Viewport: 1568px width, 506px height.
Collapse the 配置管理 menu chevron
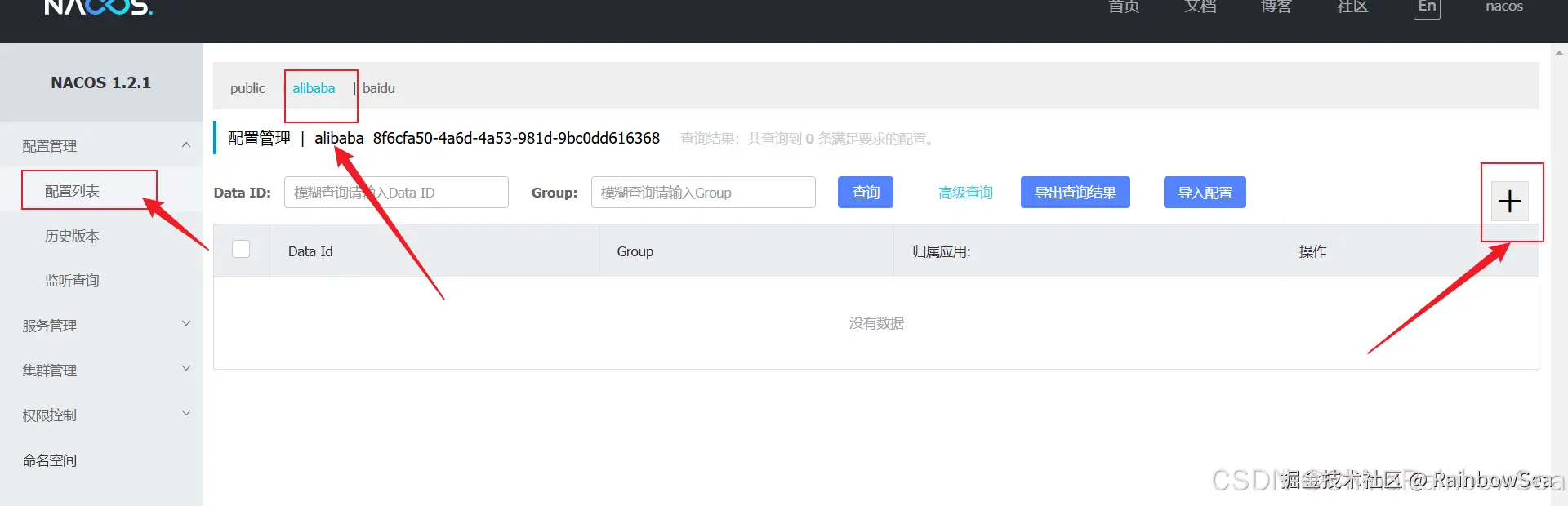click(186, 145)
